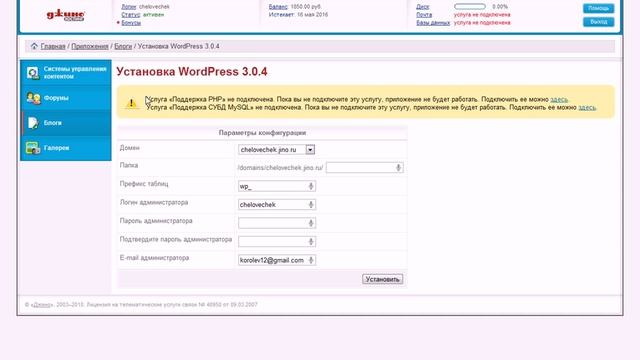Click microphone icon in Папка field
The width and height of the screenshot is (640, 360).
[x=398, y=167]
